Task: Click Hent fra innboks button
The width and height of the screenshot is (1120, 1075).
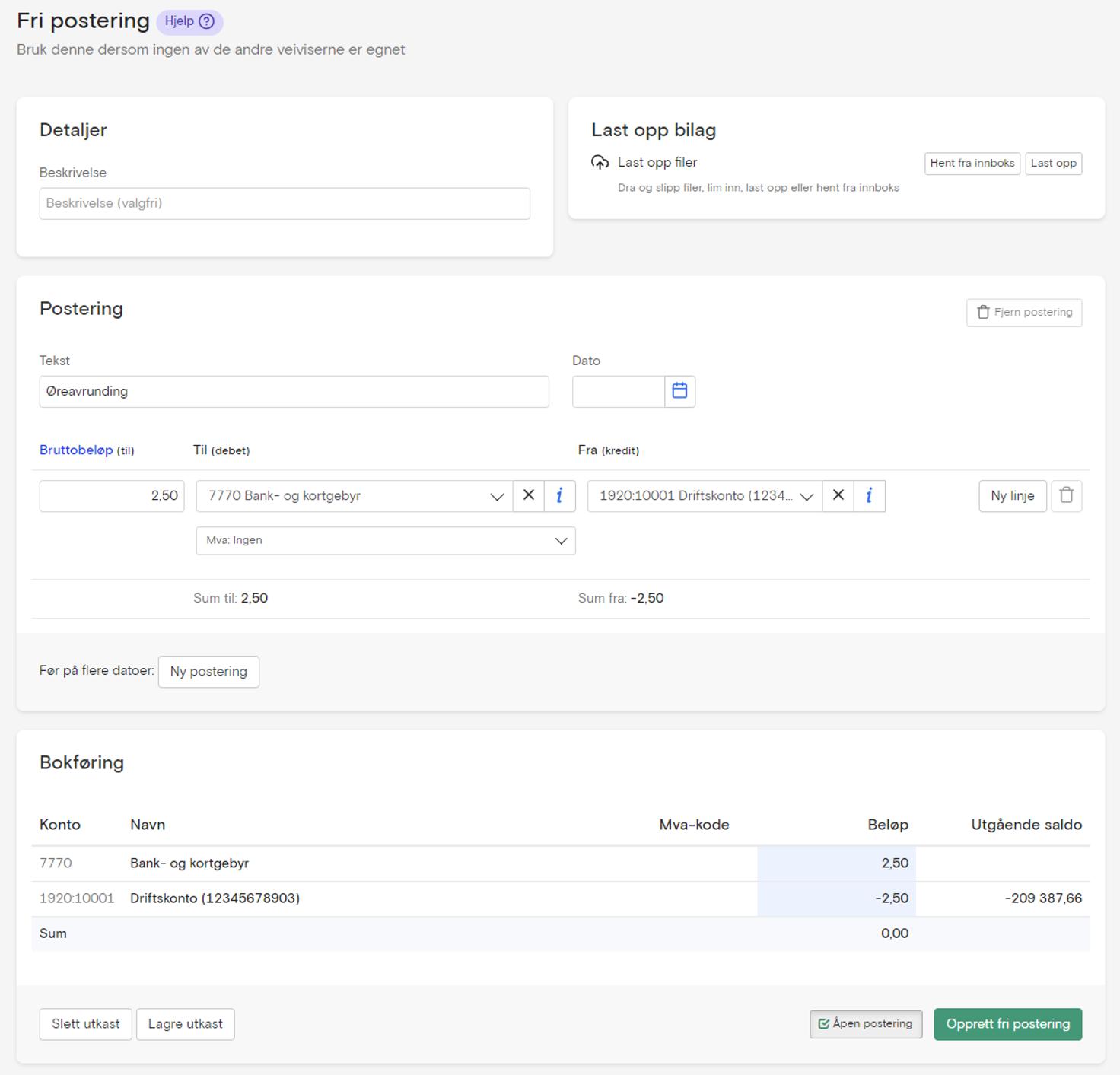Action: (972, 164)
